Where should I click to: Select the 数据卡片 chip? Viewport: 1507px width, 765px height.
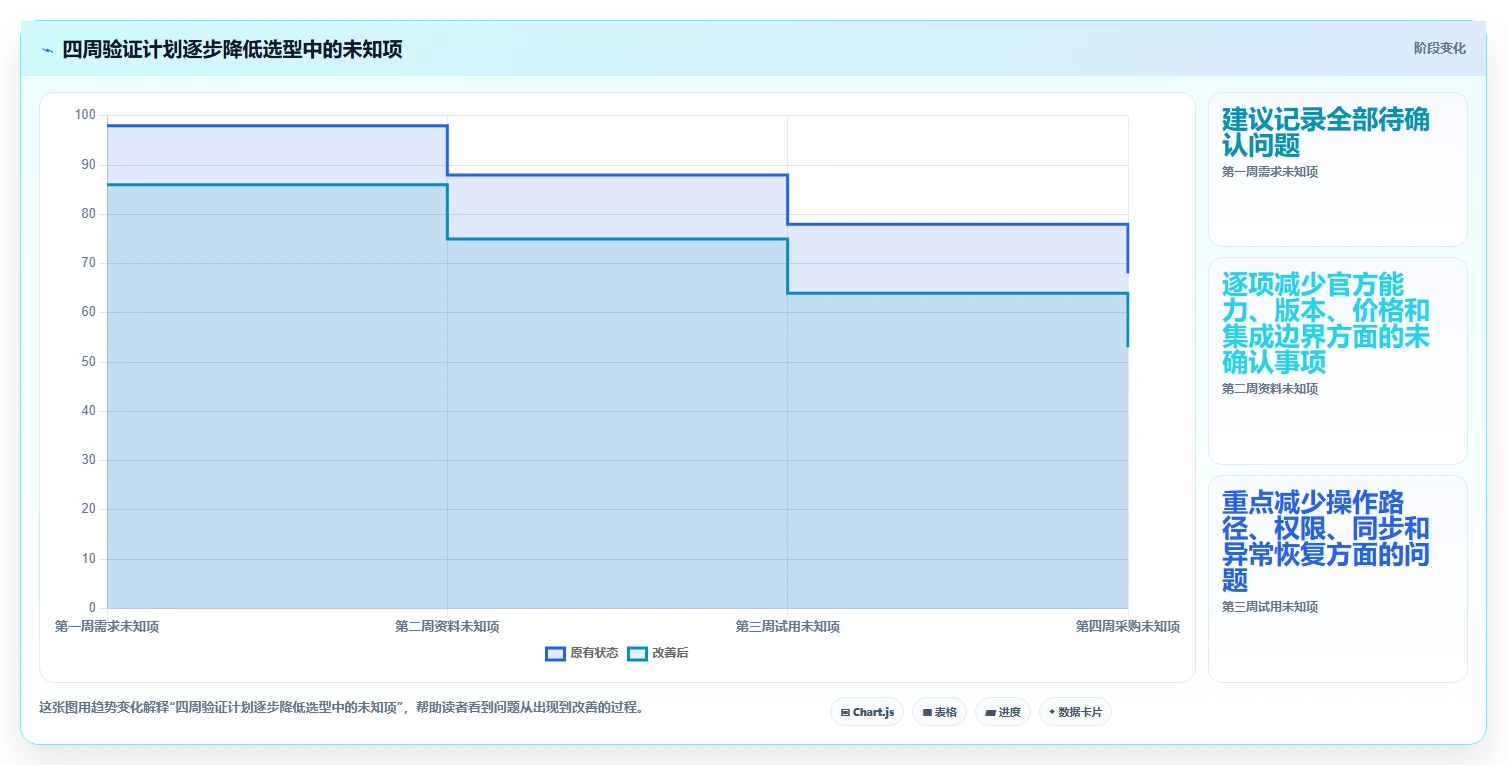coord(1075,712)
